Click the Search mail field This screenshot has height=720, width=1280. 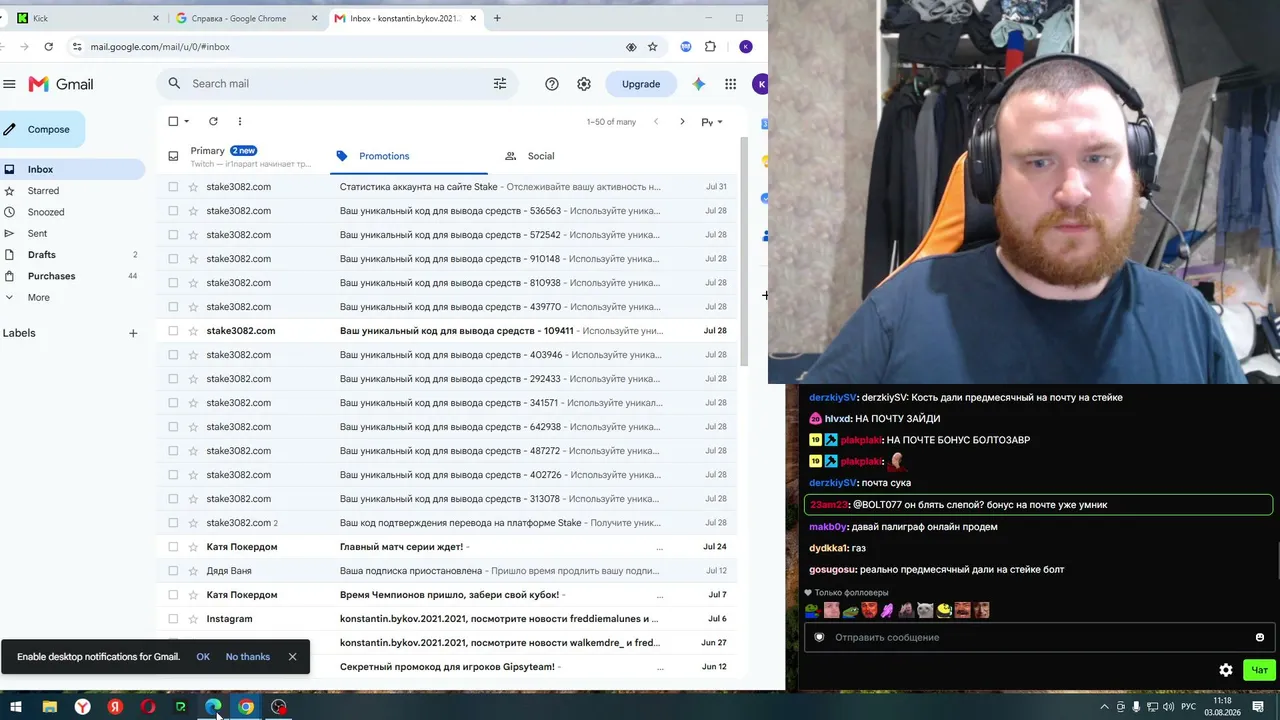pyautogui.click(x=336, y=84)
